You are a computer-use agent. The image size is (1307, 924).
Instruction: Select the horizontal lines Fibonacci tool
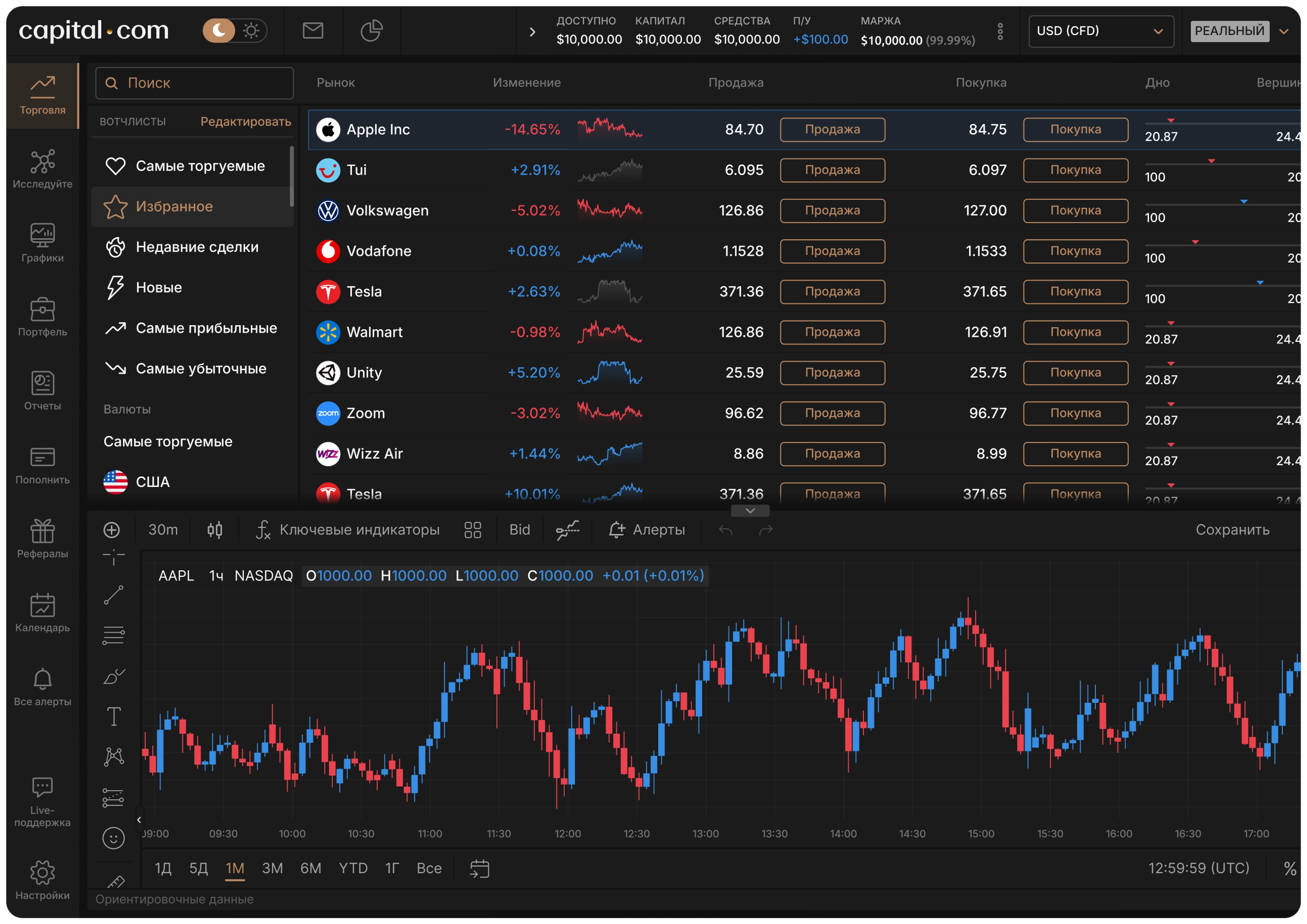(x=113, y=636)
